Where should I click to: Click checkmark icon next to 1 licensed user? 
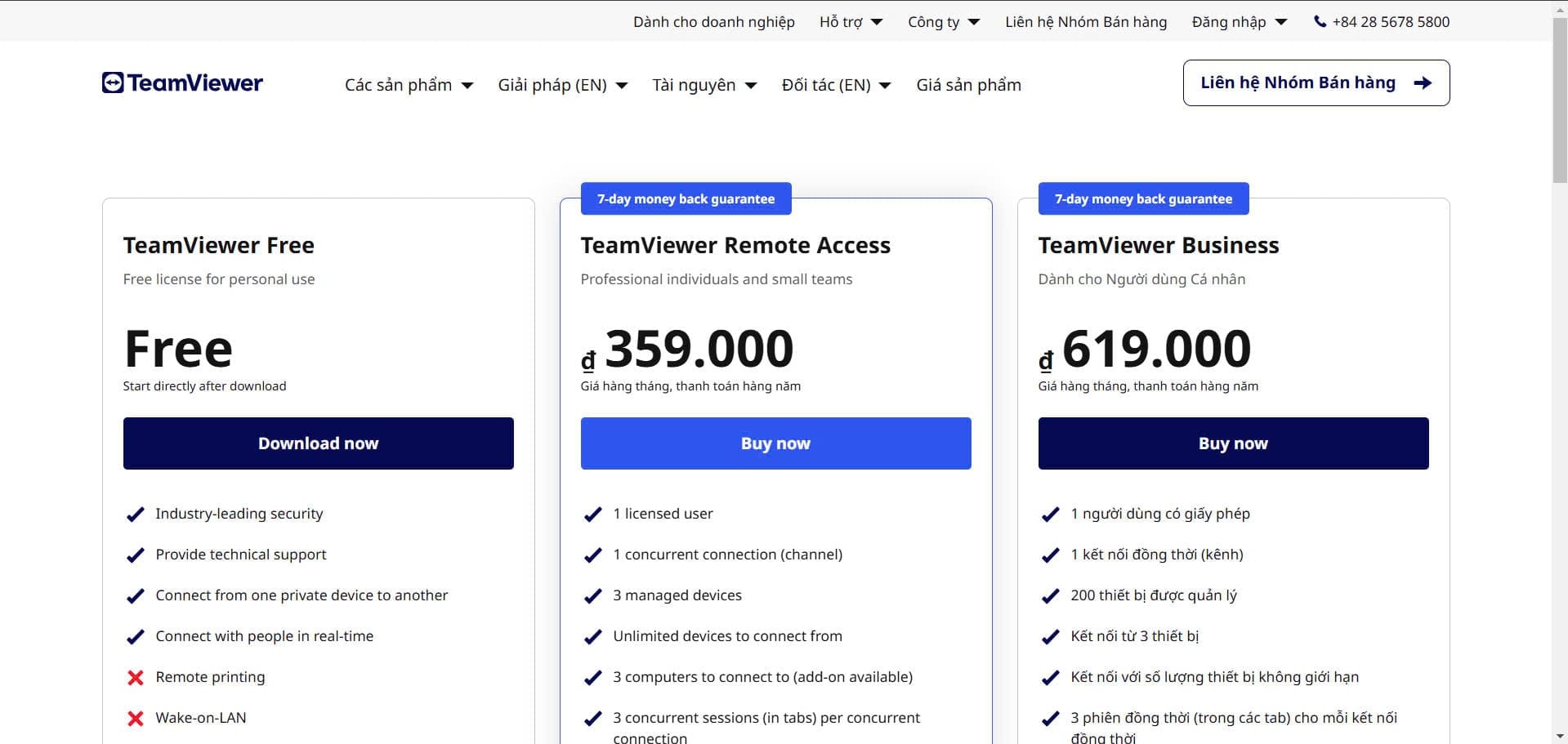point(593,514)
